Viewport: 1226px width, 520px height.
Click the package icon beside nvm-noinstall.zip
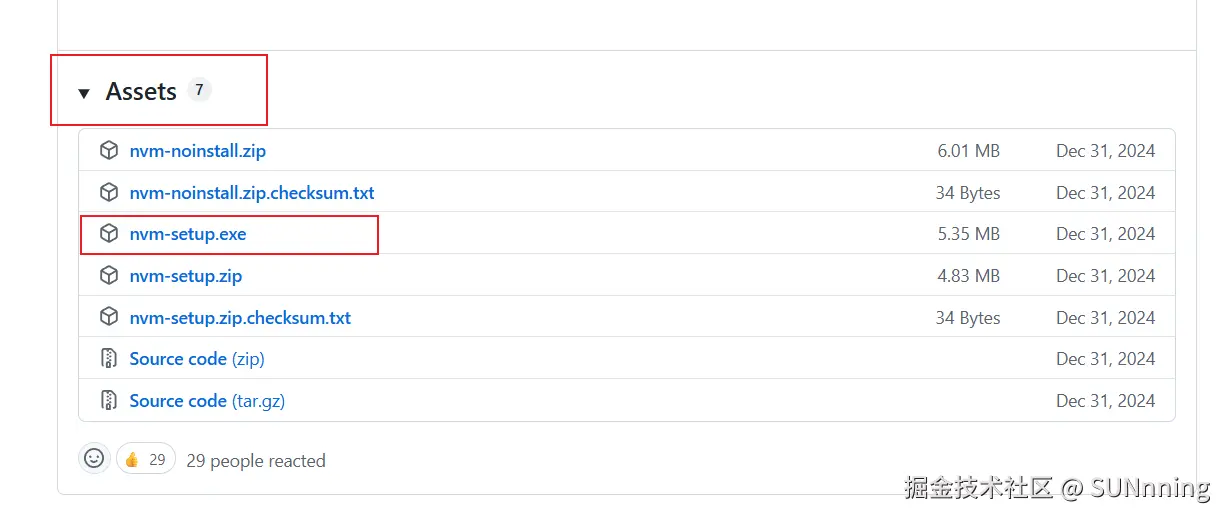(109, 151)
